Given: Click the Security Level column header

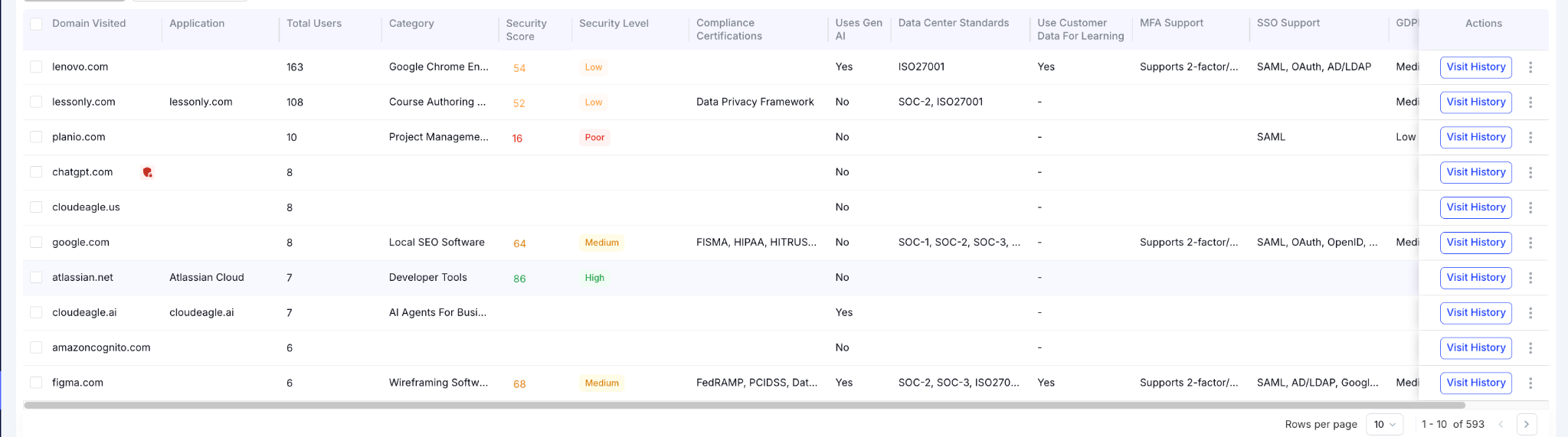Looking at the screenshot, I should (614, 24).
